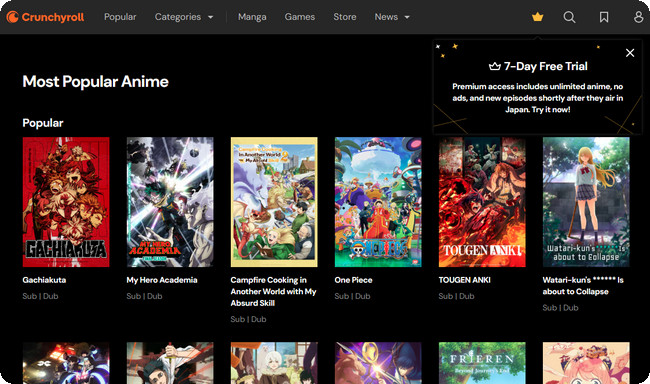This screenshot has height=384, width=650.
Task: Click Campfire Cooking in Another World title
Action: (274, 292)
